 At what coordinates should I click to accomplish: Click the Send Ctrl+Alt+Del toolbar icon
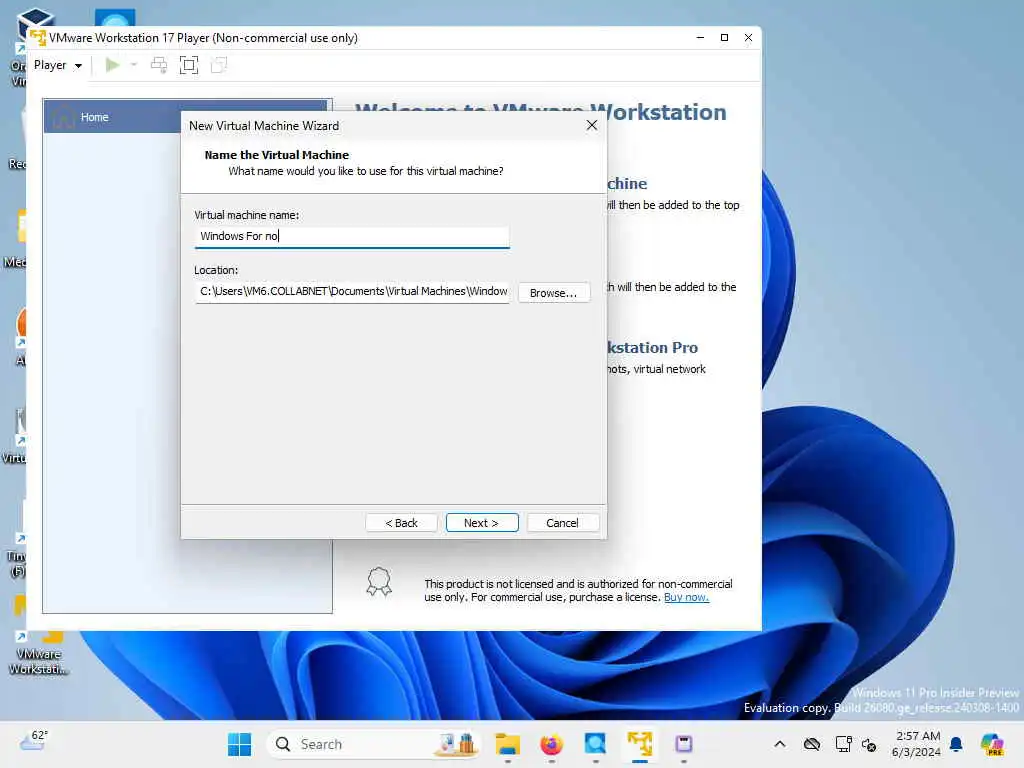click(159, 65)
